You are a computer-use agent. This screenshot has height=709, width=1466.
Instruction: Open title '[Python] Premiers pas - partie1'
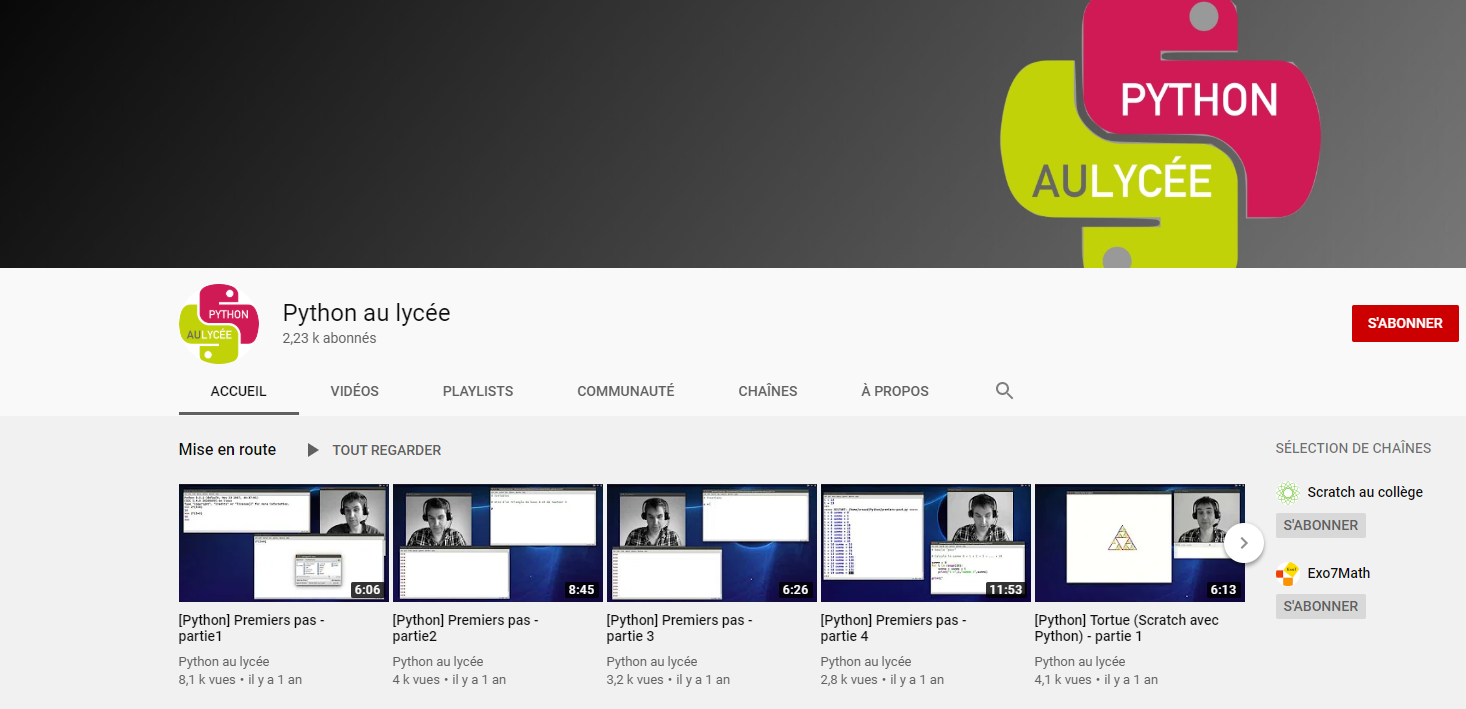tap(252, 628)
